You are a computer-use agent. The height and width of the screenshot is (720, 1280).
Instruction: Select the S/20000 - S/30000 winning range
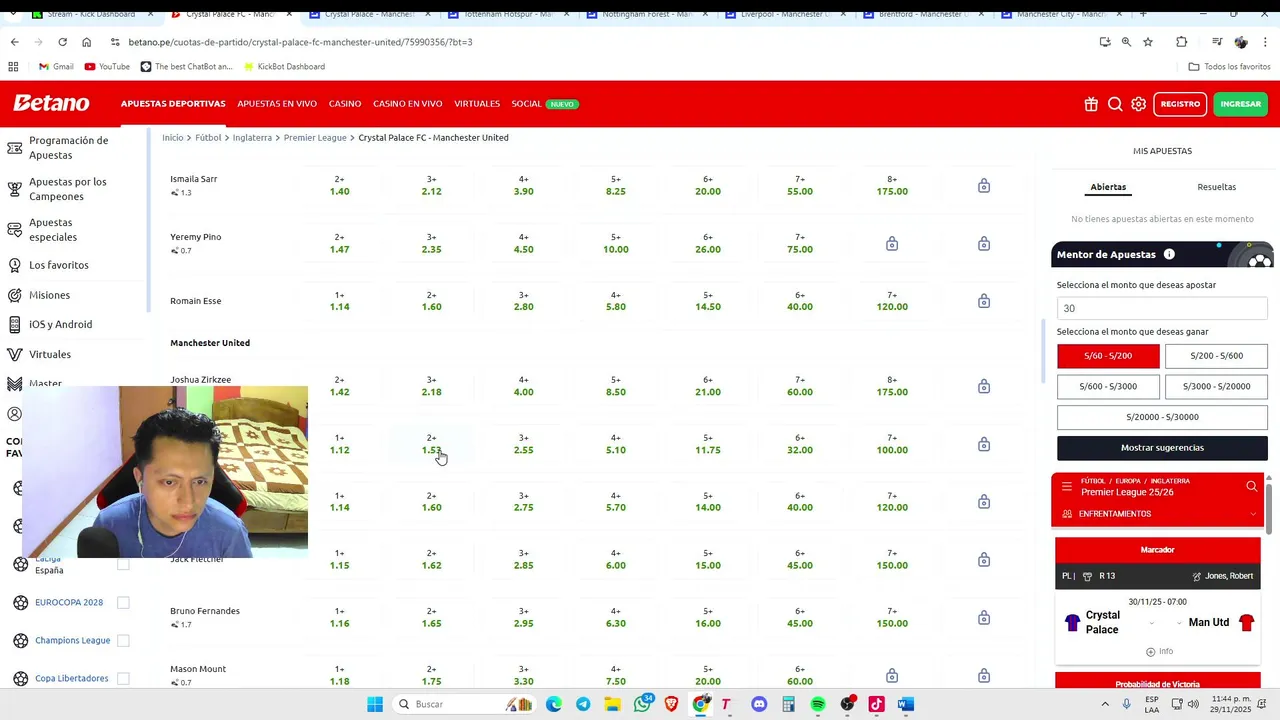[x=1162, y=417]
